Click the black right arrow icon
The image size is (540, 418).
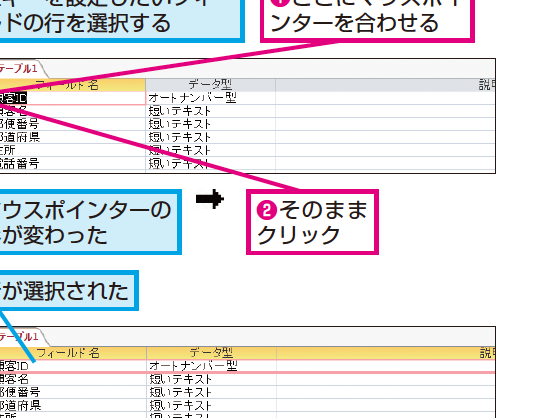(x=210, y=199)
